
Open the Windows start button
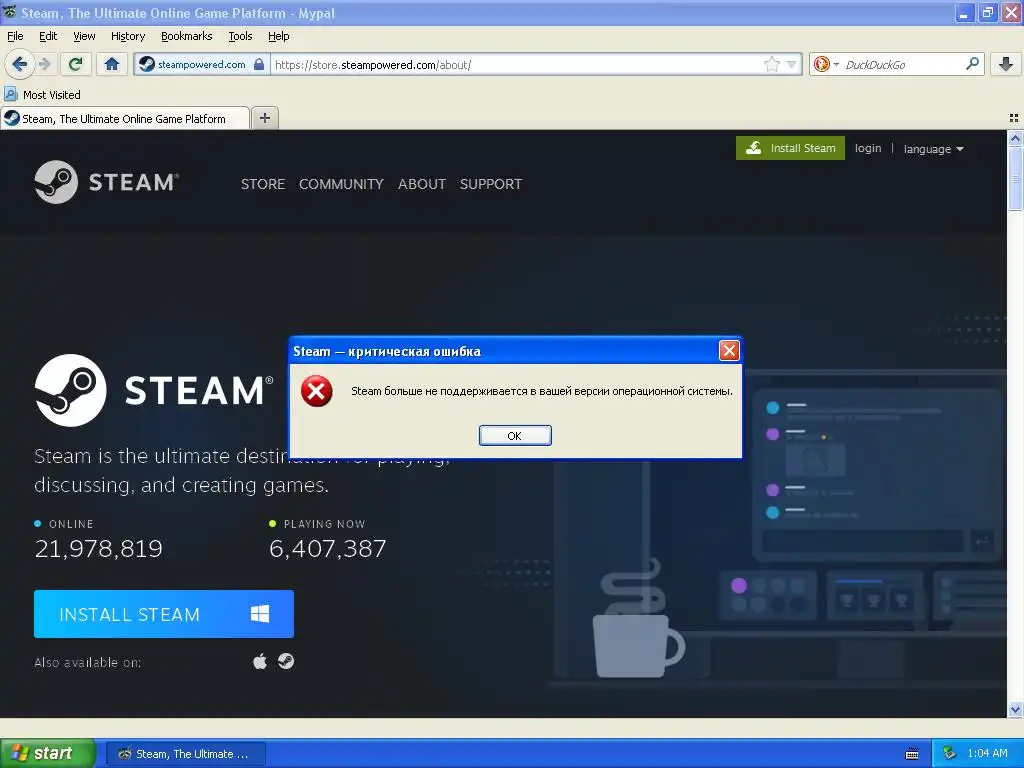47,753
